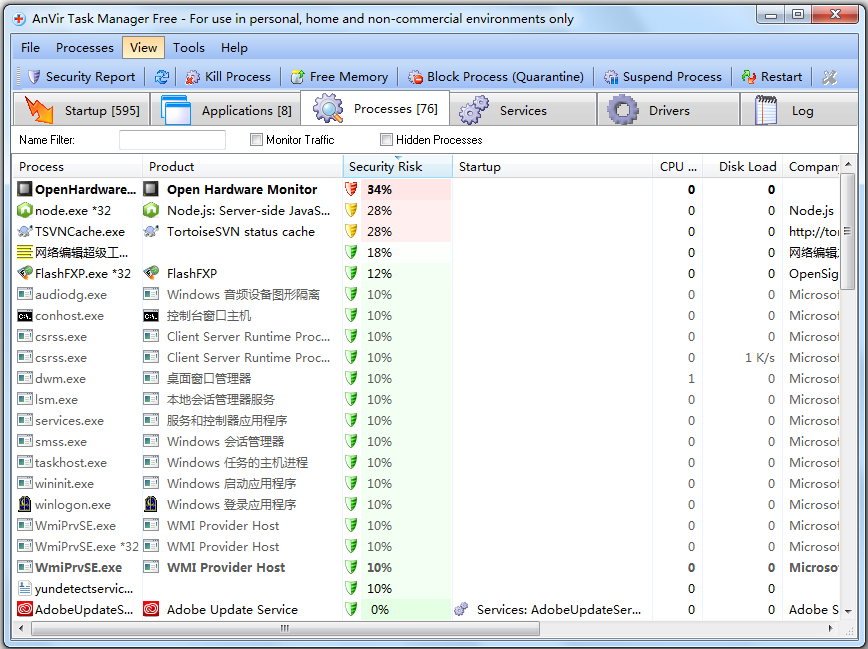The image size is (868, 649).
Task: Click the yundetectservice document icon
Action: (24, 588)
